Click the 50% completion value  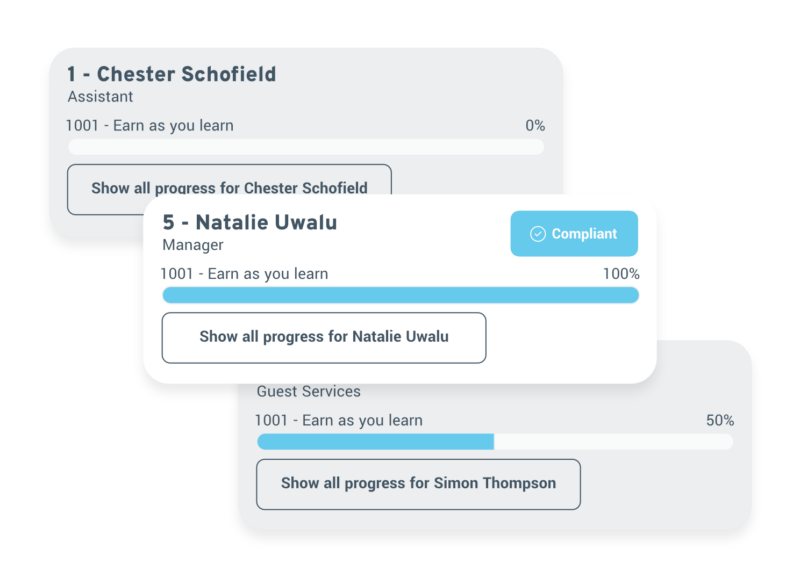720,420
